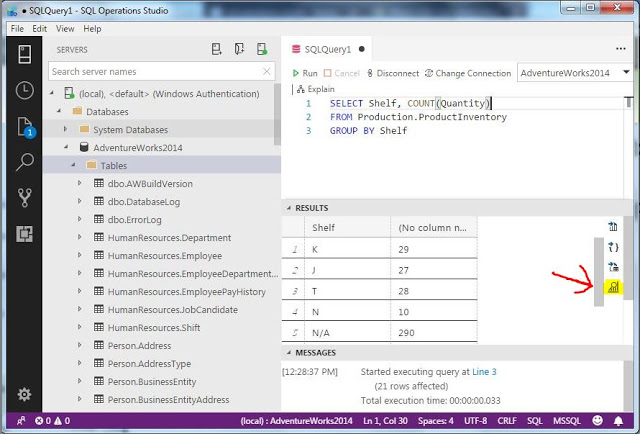Viewport: 640px width, 434px height.
Task: Select the cell with value 290
Action: (x=434, y=332)
